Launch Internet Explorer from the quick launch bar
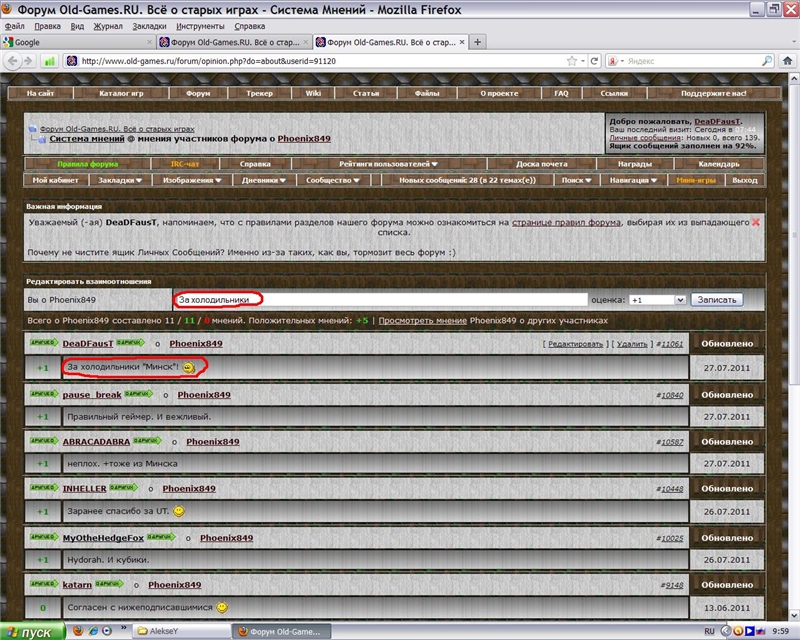The width and height of the screenshot is (800, 640). (x=93, y=631)
